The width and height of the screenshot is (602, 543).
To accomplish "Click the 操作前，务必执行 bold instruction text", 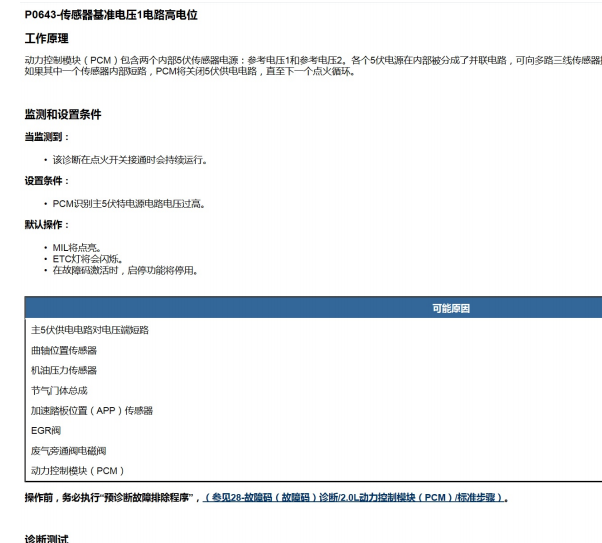I will [x=112, y=498].
